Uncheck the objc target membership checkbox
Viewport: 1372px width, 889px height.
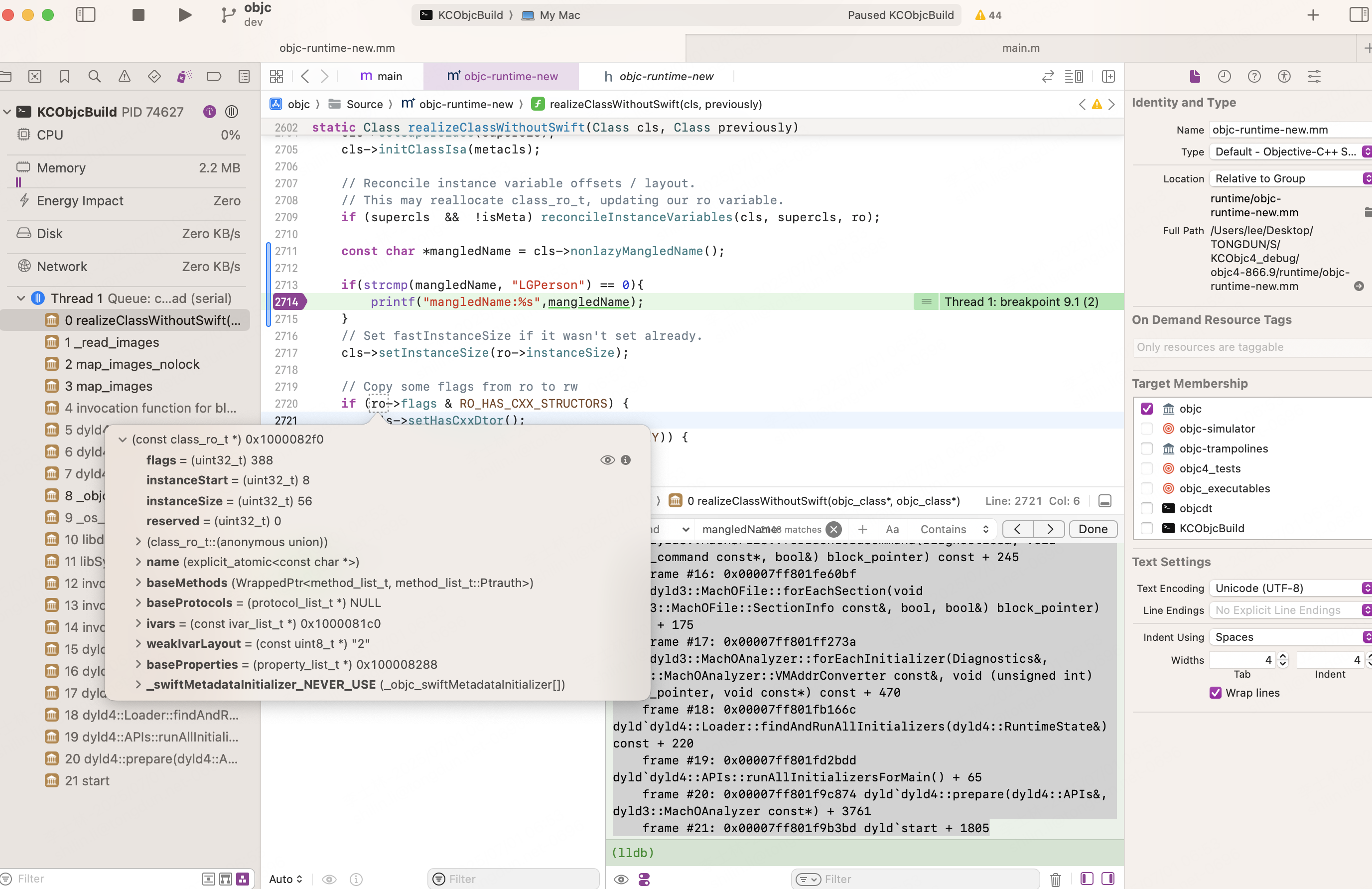pos(1147,409)
